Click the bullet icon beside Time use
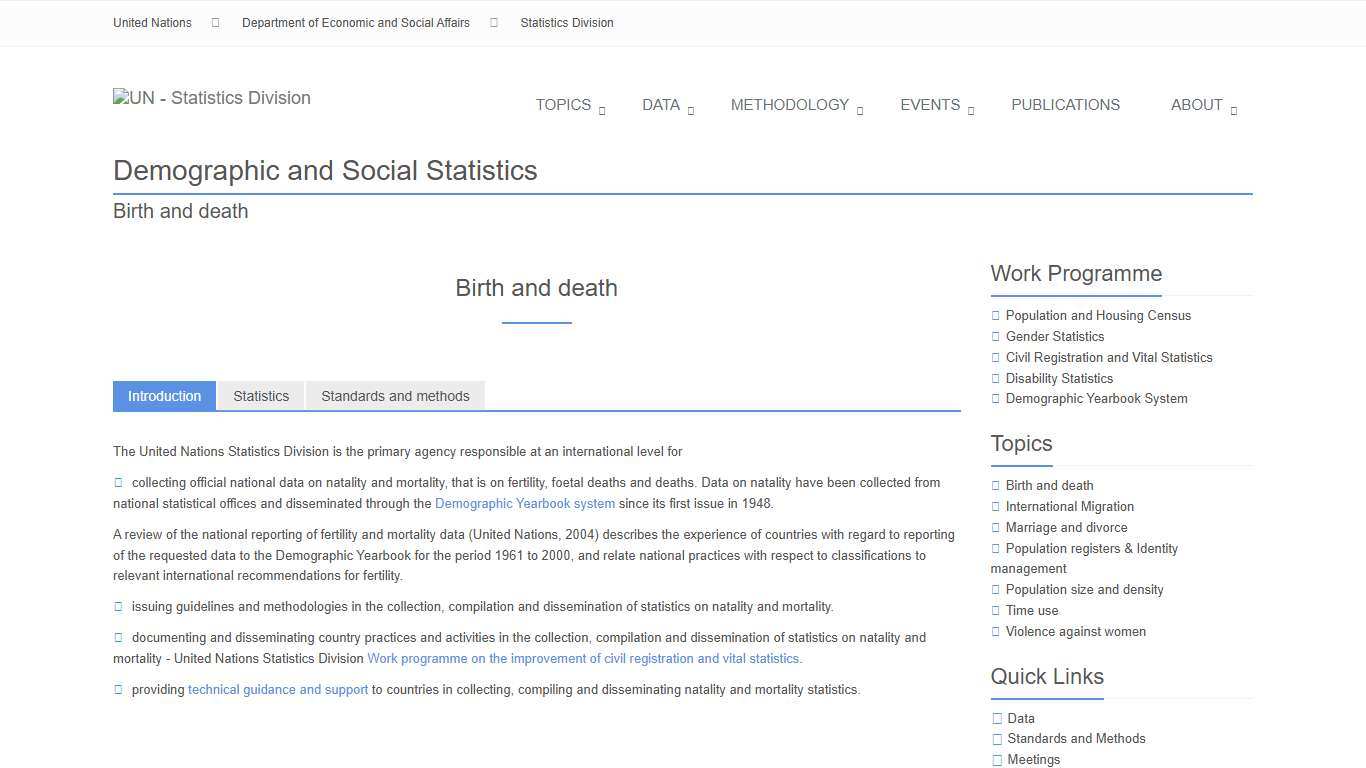This screenshot has width=1366, height=768. [995, 610]
